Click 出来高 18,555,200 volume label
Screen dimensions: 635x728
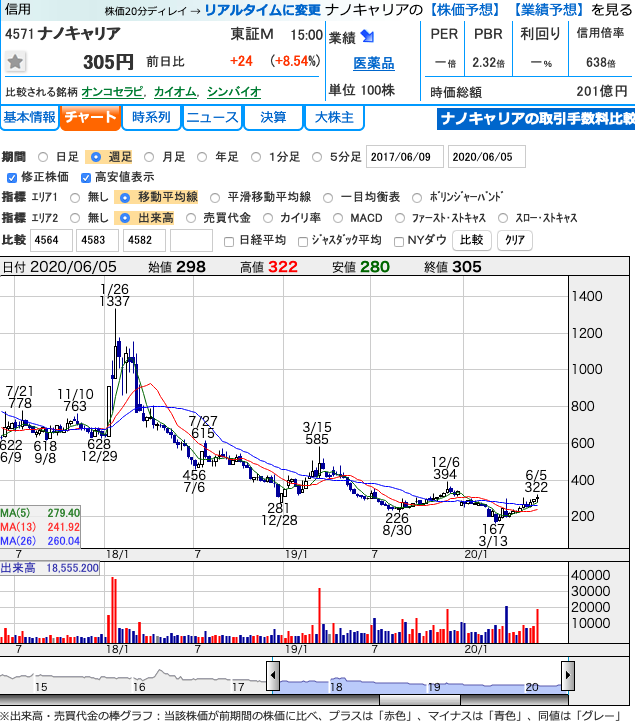pos(50,568)
